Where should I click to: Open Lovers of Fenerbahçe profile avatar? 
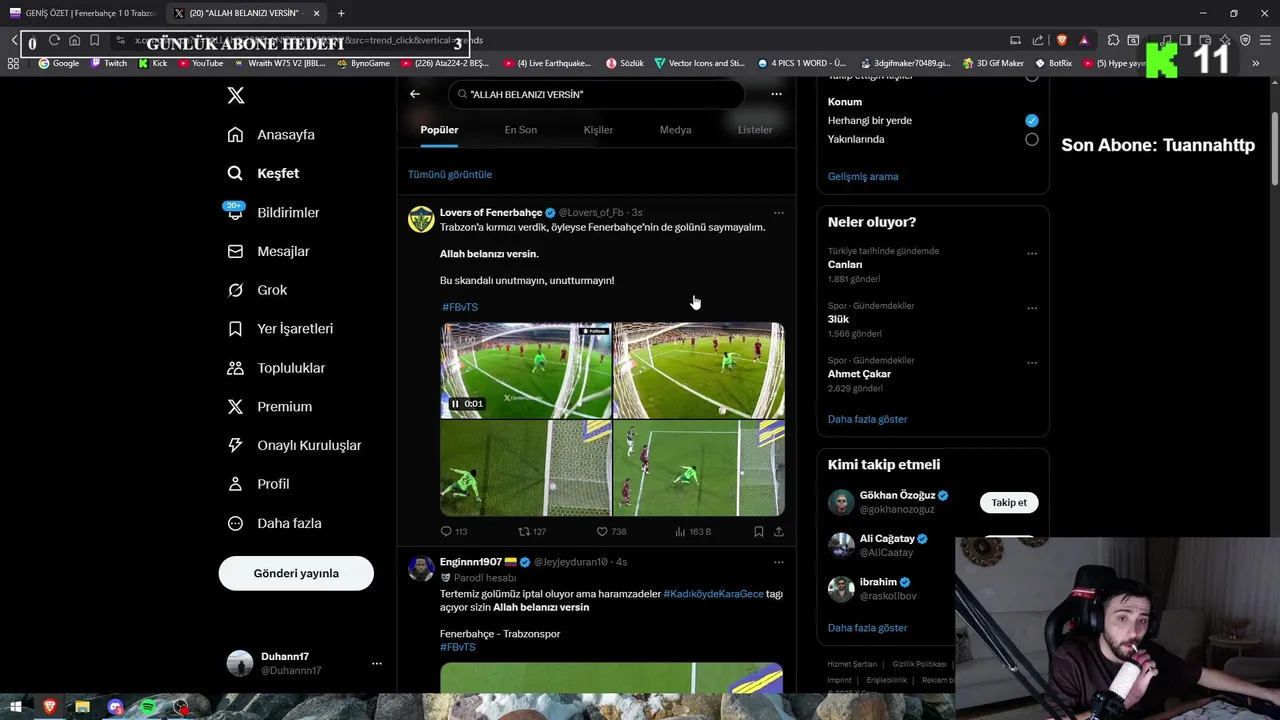421,219
